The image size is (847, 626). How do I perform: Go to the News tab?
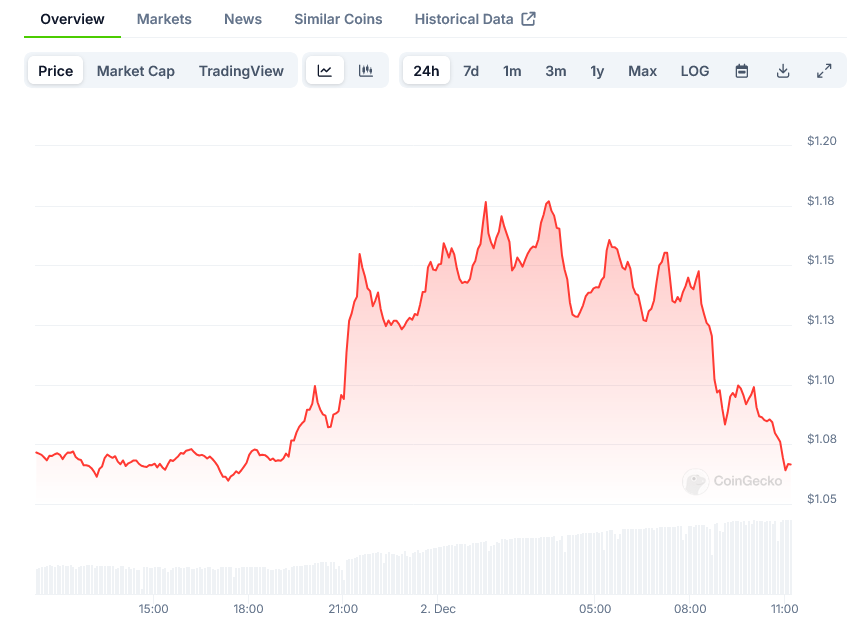coord(243,19)
